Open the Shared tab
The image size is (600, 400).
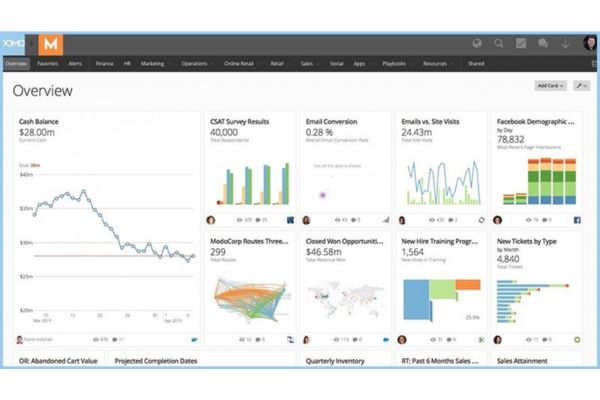click(x=476, y=64)
